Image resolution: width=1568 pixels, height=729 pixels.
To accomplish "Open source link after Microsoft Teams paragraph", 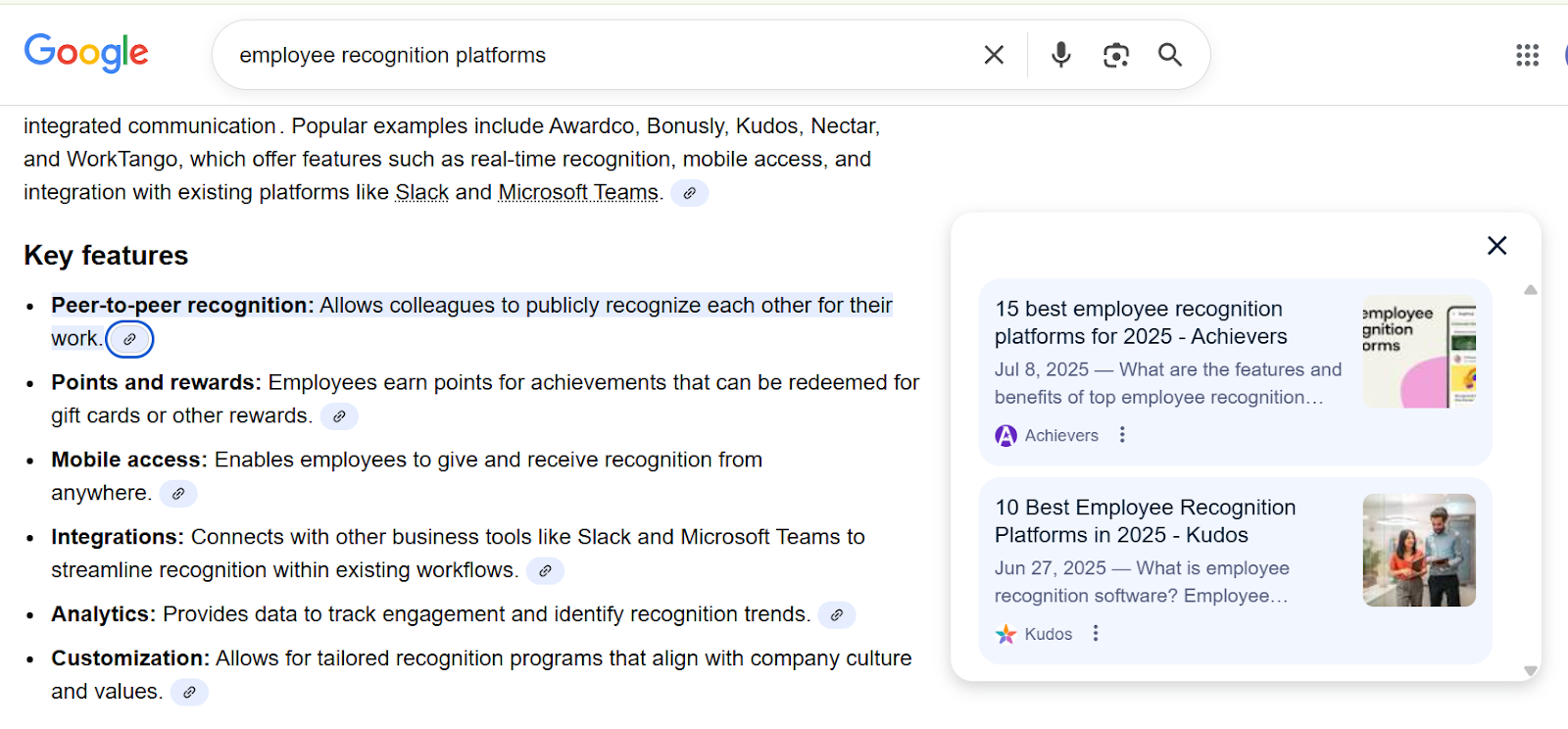I will 690,193.
